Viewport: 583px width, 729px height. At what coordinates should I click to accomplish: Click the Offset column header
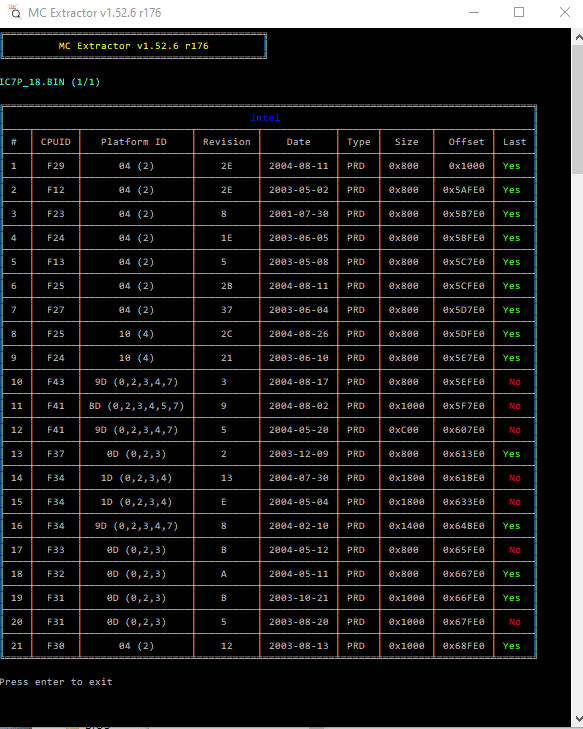click(466, 142)
